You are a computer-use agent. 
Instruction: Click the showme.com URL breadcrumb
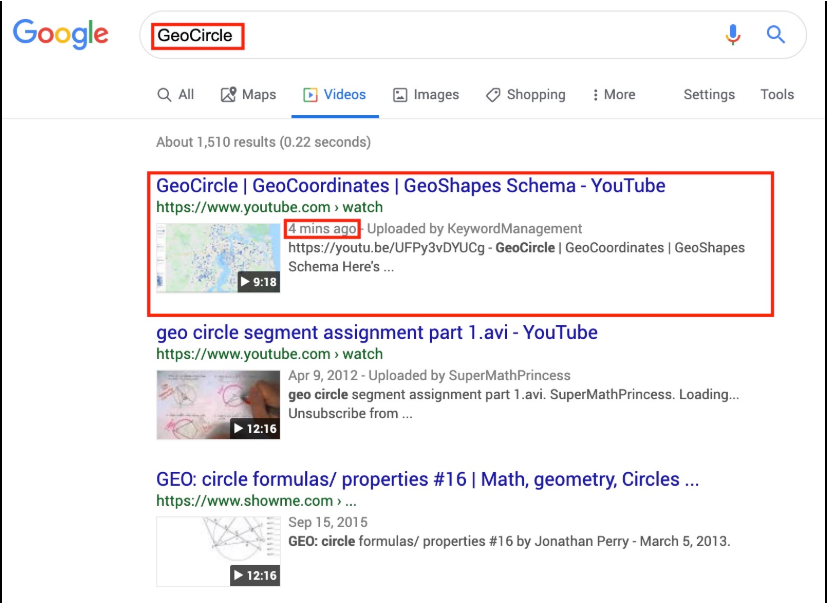pyautogui.click(x=256, y=501)
